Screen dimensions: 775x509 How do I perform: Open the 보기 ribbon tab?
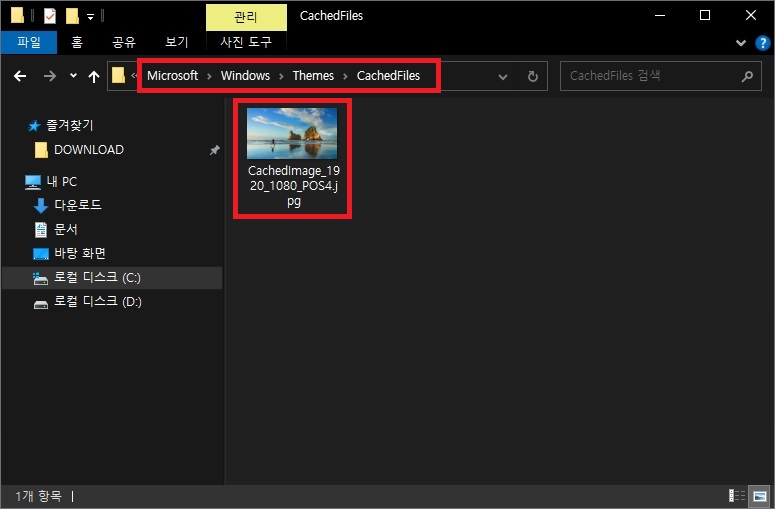176,42
